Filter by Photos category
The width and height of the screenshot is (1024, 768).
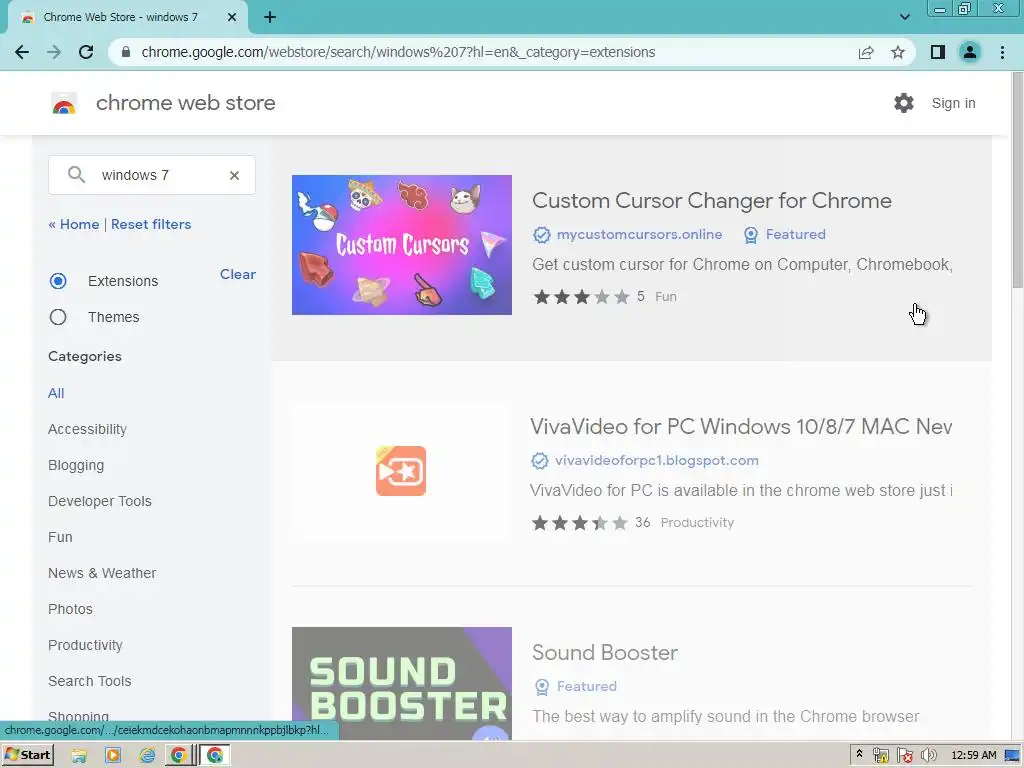click(71, 609)
